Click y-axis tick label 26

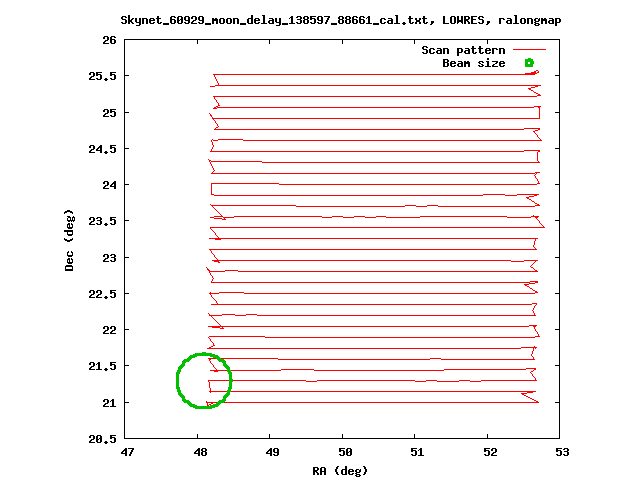[x=109, y=40]
